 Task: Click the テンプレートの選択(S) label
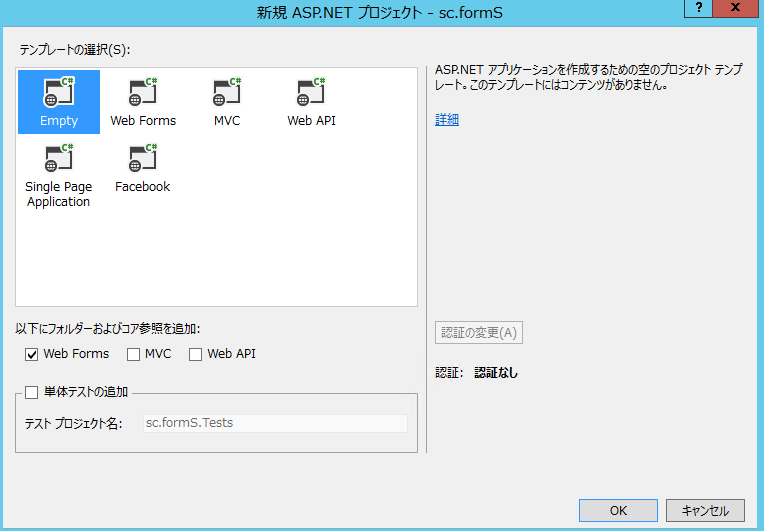tap(75, 50)
